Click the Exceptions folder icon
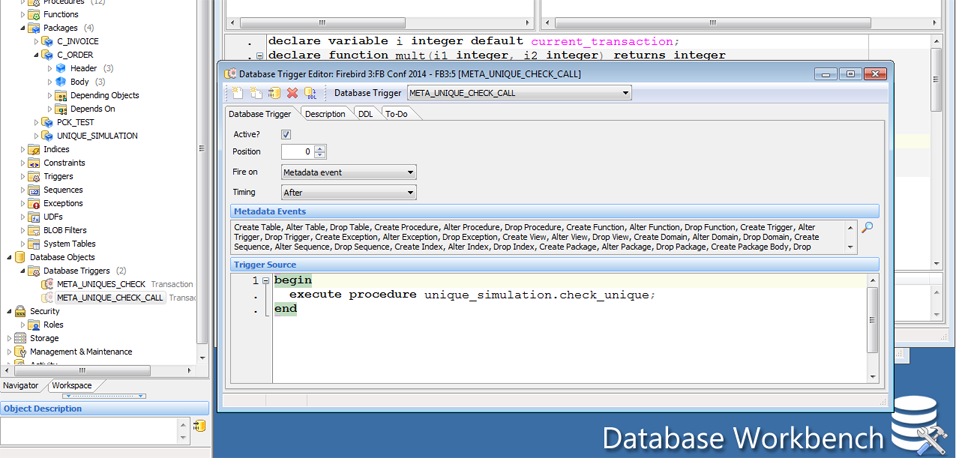 coord(34,203)
